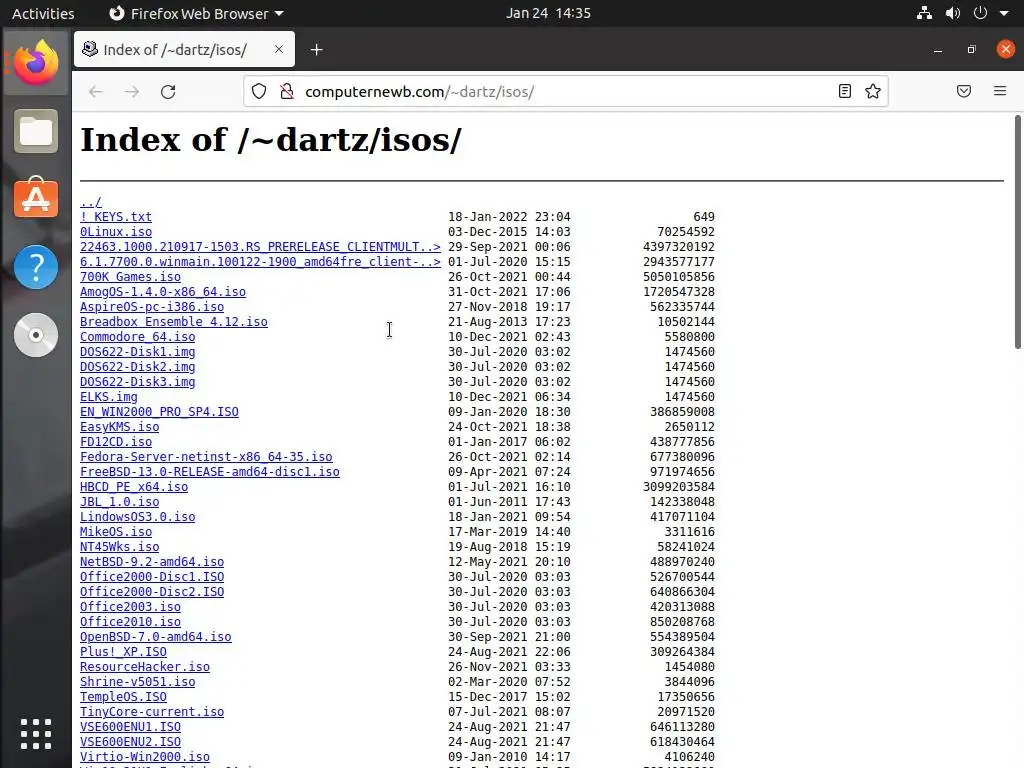Open the Files application in the dock
This screenshot has height=768, width=1024.
point(36,131)
